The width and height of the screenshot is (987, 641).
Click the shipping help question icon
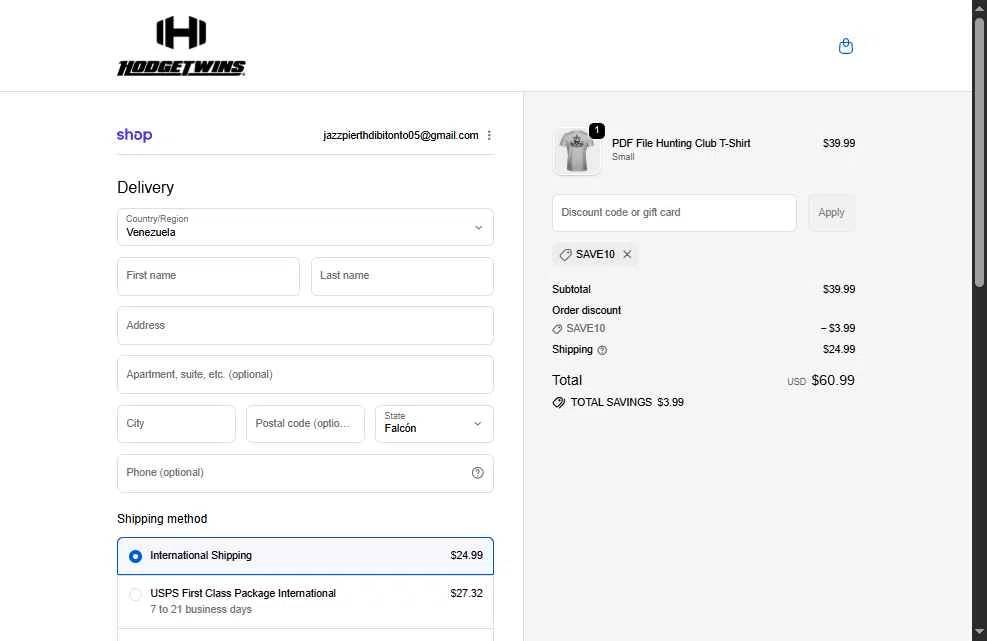tap(602, 350)
